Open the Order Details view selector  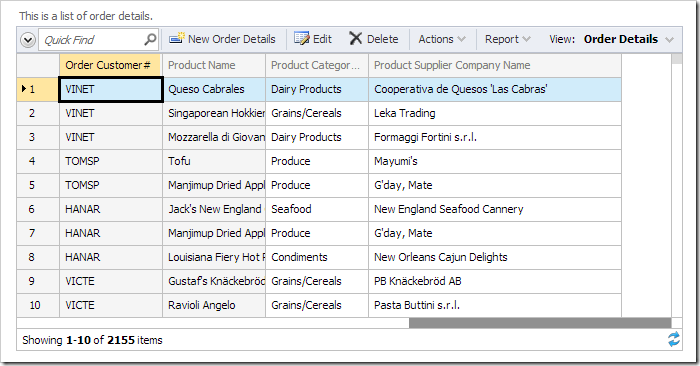point(629,39)
